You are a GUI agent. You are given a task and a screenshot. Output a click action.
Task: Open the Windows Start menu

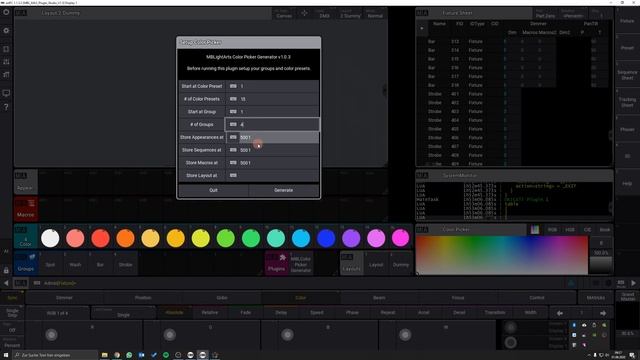6,355
